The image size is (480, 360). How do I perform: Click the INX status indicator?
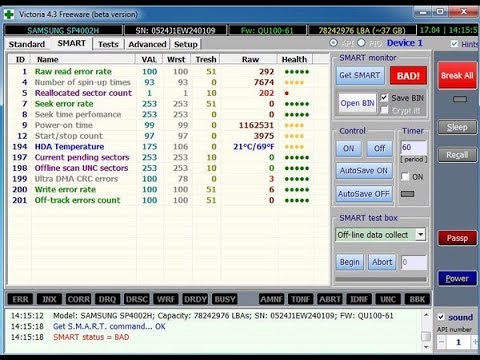(x=49, y=299)
